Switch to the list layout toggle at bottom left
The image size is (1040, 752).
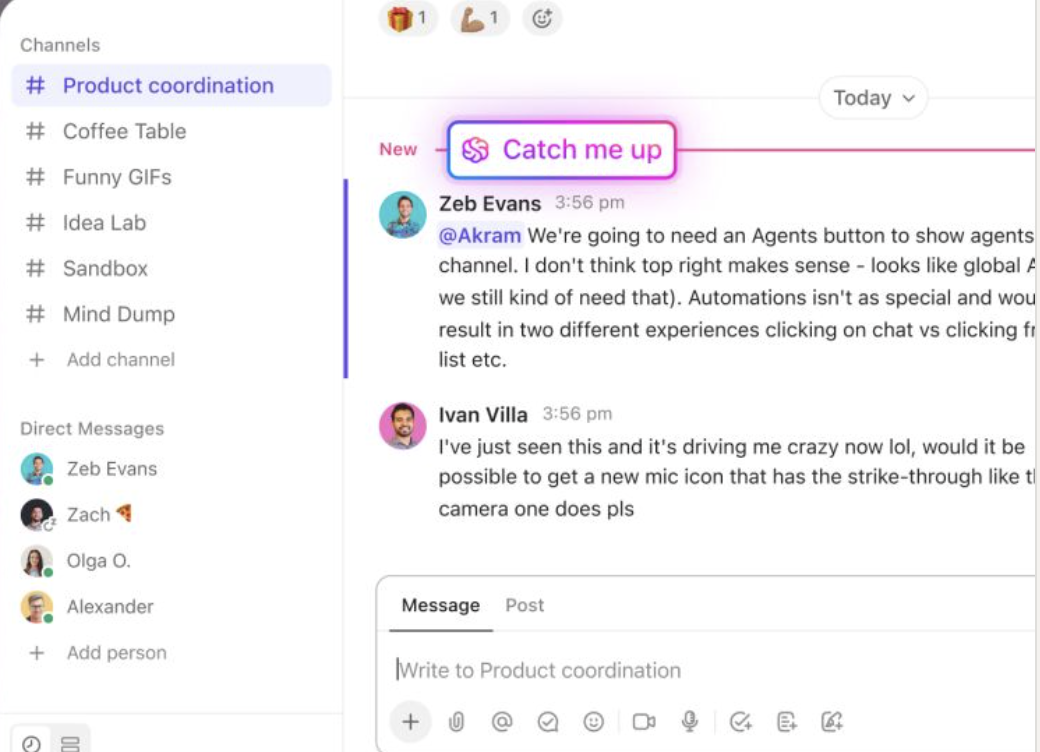[68, 743]
